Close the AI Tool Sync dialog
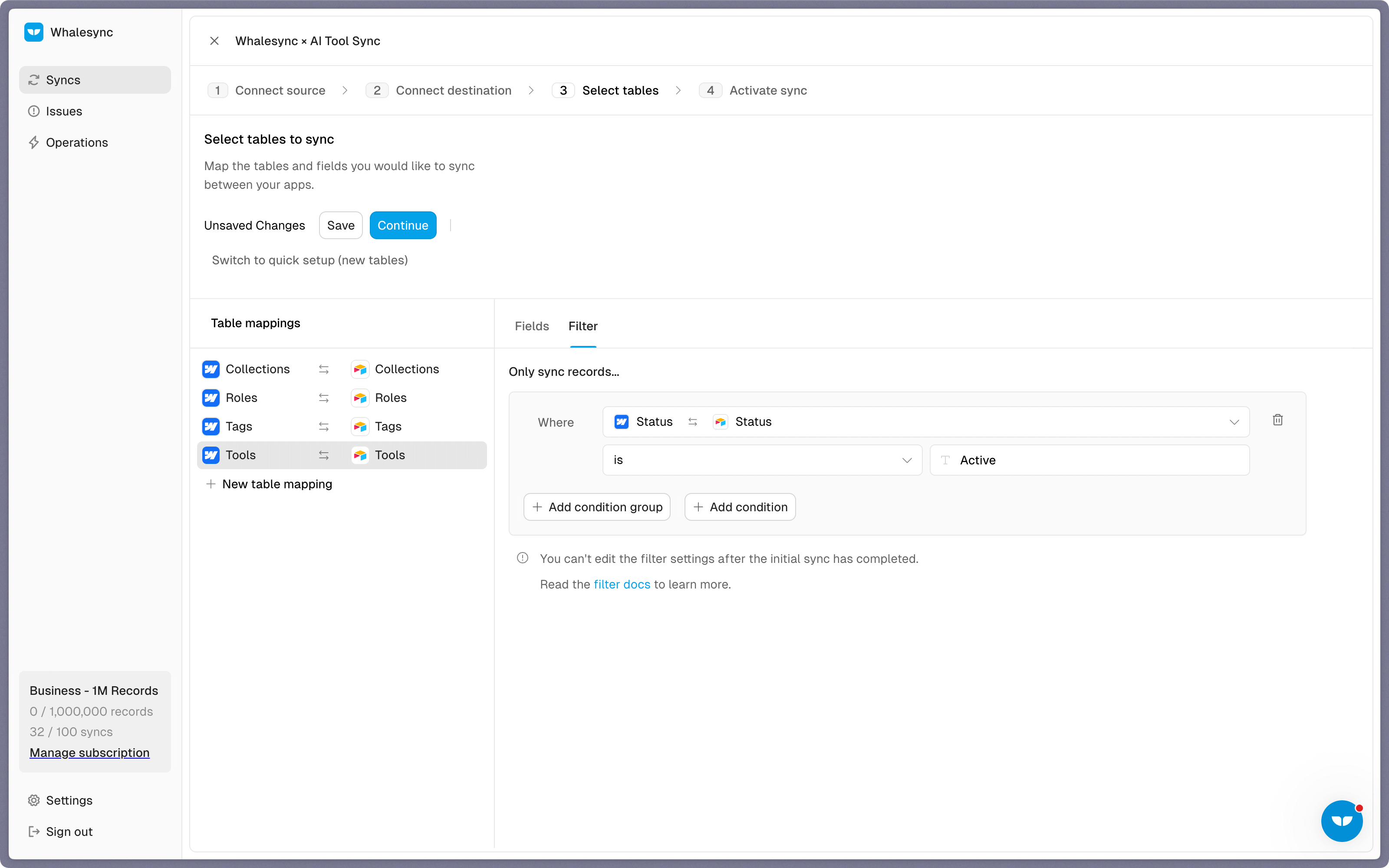Image resolution: width=1389 pixels, height=868 pixels. pyautogui.click(x=214, y=41)
